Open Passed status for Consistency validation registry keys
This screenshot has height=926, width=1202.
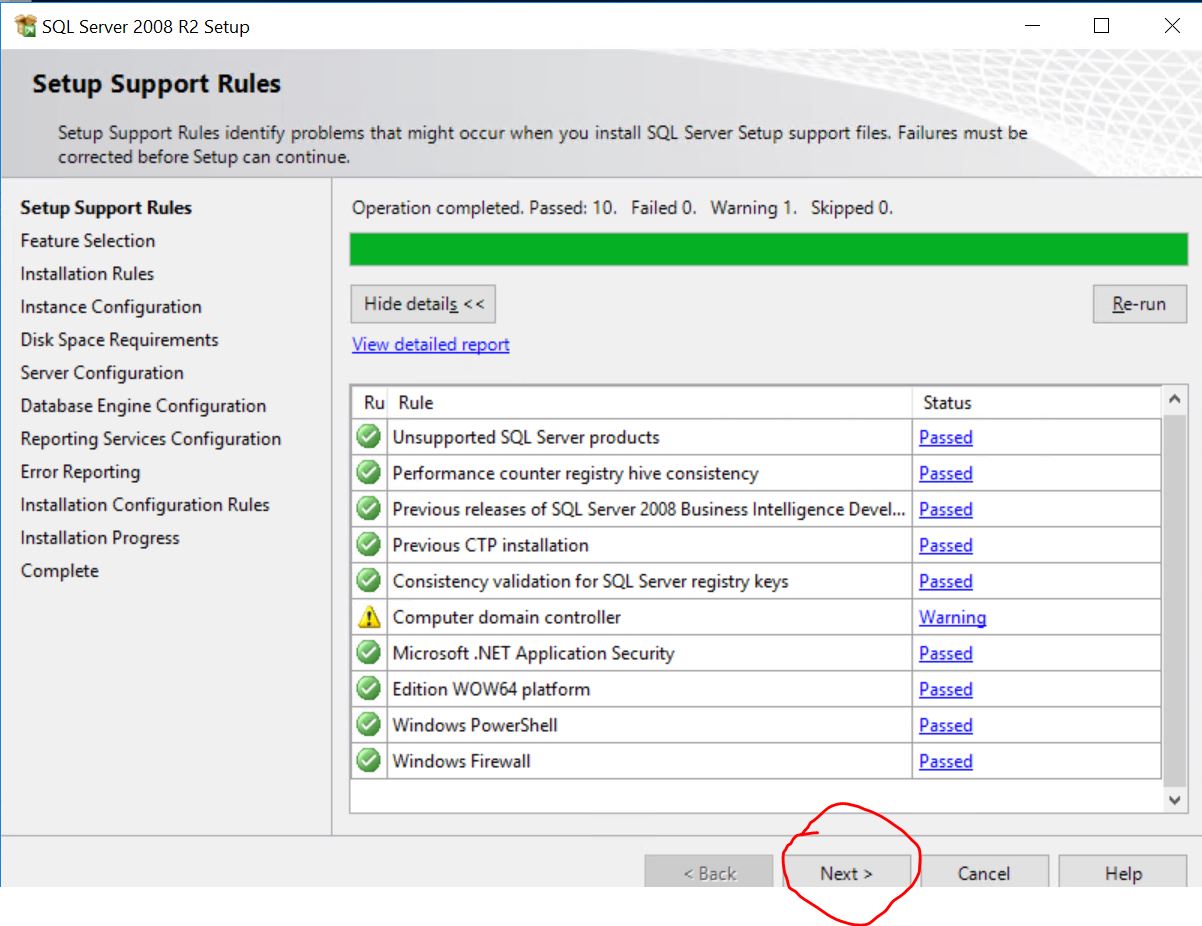[x=946, y=581]
